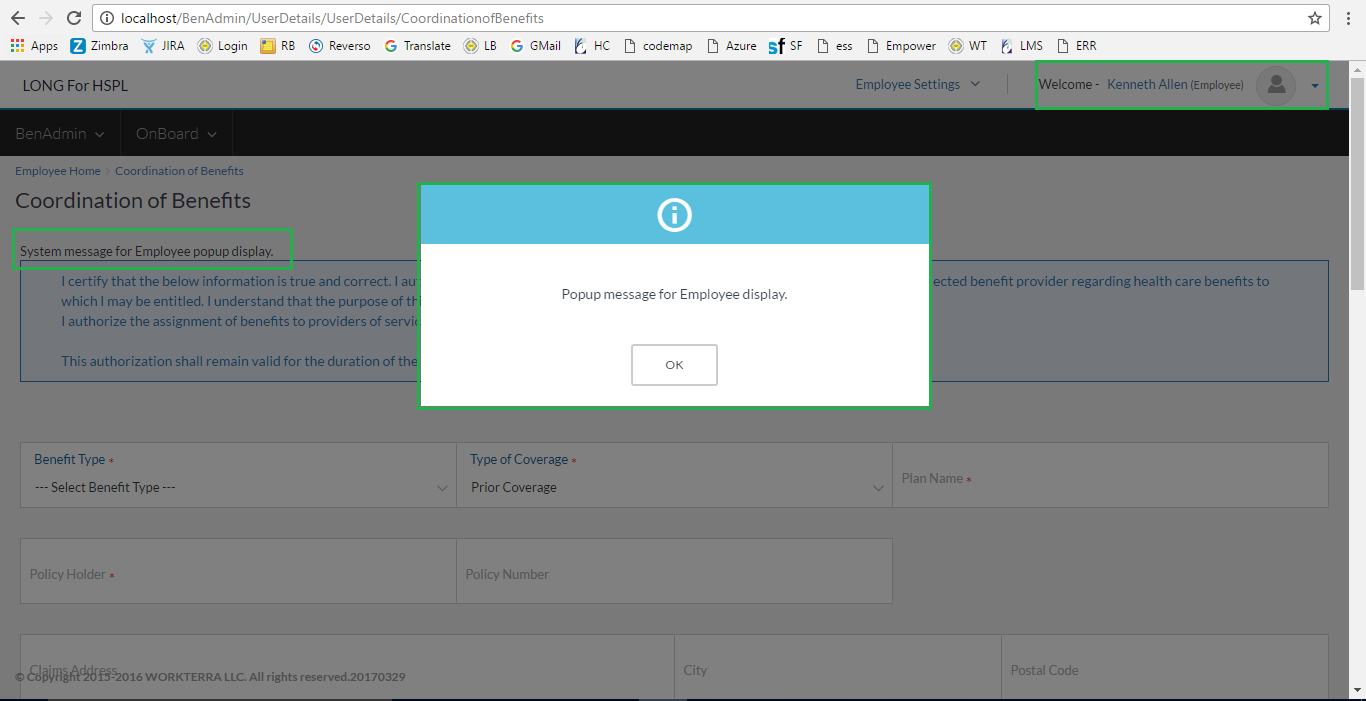Open the Zimbra bookmark
Screen dimensions: 1366x701
tap(99, 46)
